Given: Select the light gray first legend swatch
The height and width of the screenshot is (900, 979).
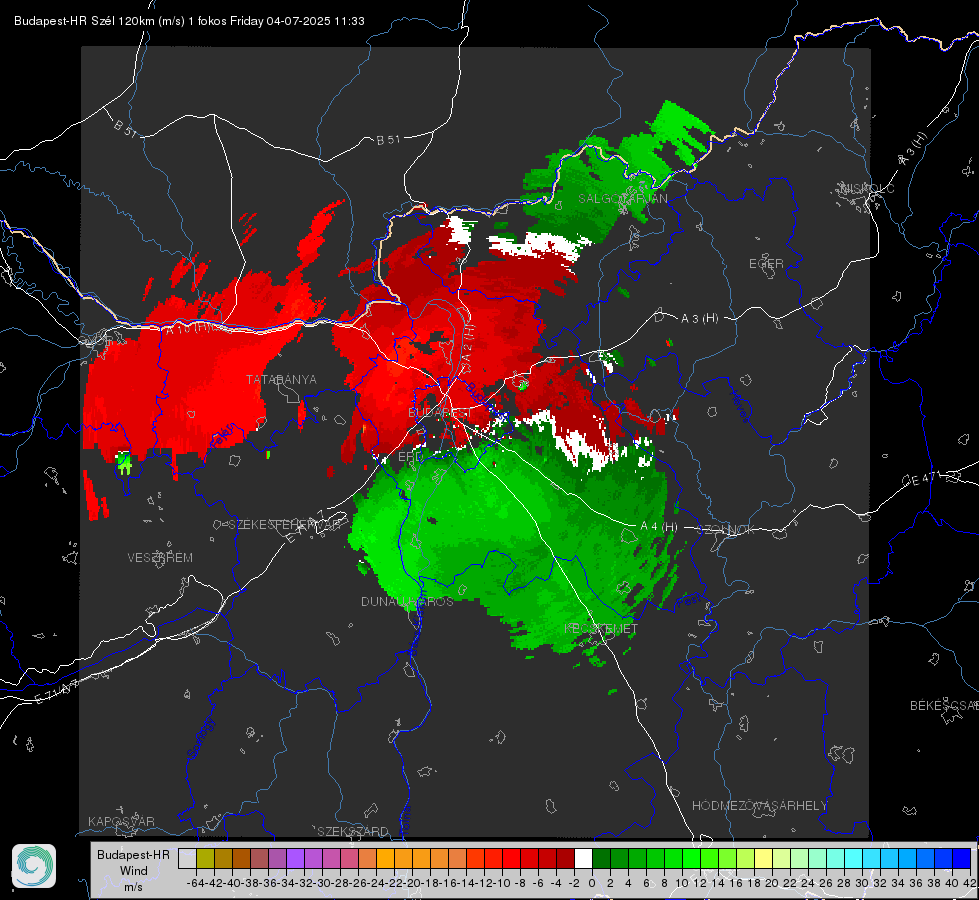Looking at the screenshot, I should pos(187,858).
